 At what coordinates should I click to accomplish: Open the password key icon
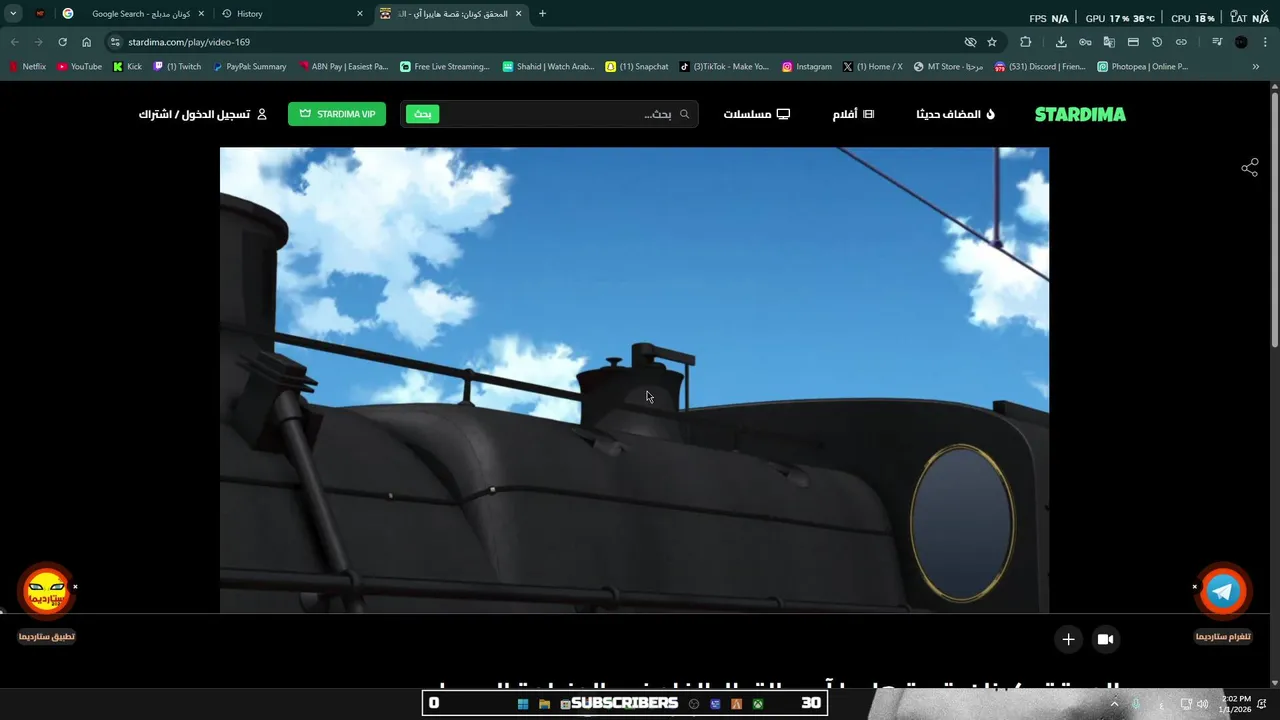coord(1085,42)
